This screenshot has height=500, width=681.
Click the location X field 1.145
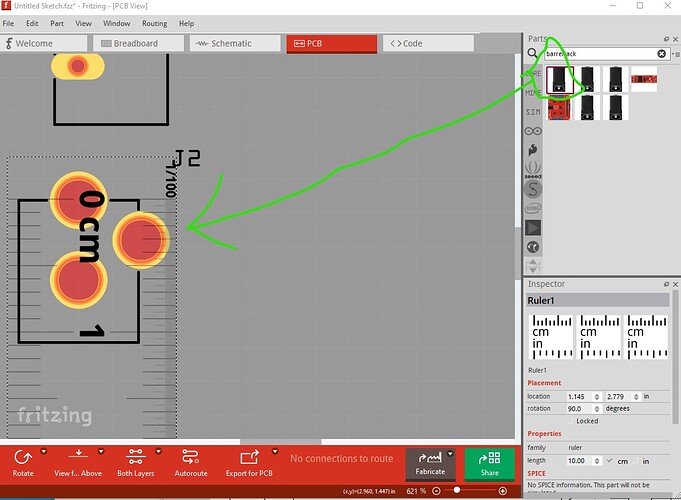pos(579,397)
